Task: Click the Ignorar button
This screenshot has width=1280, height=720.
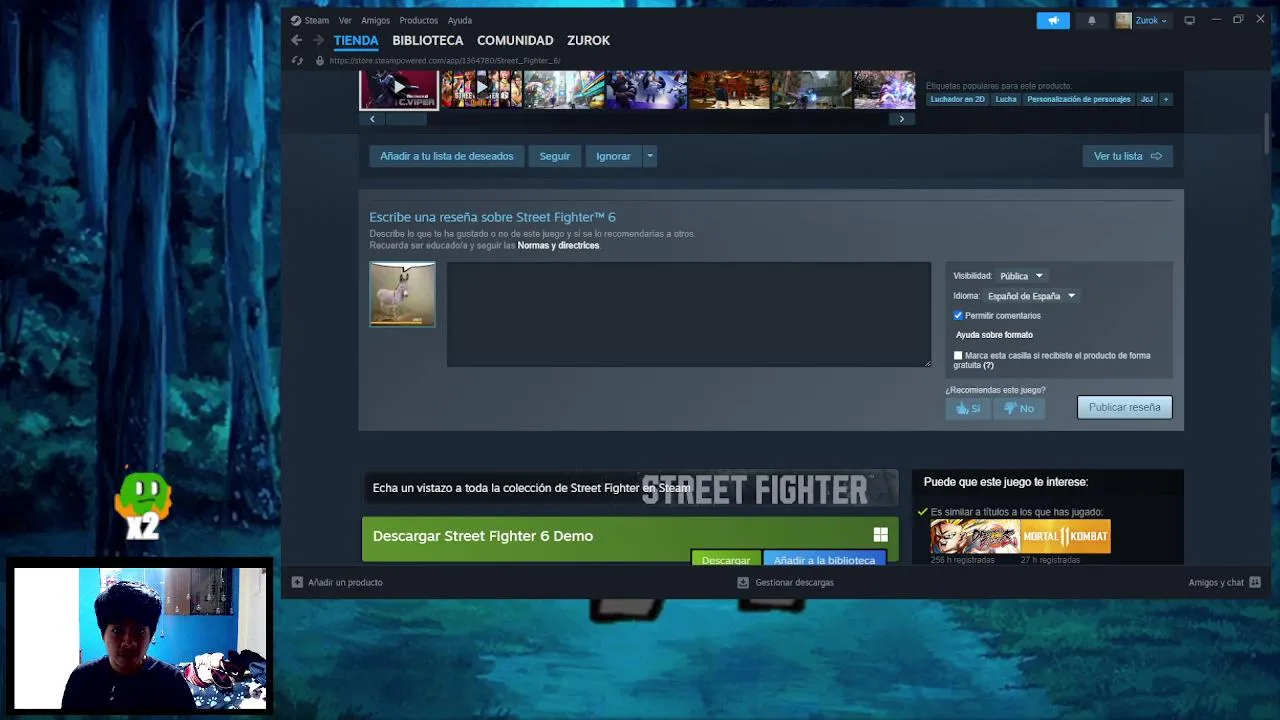Action: pos(613,156)
